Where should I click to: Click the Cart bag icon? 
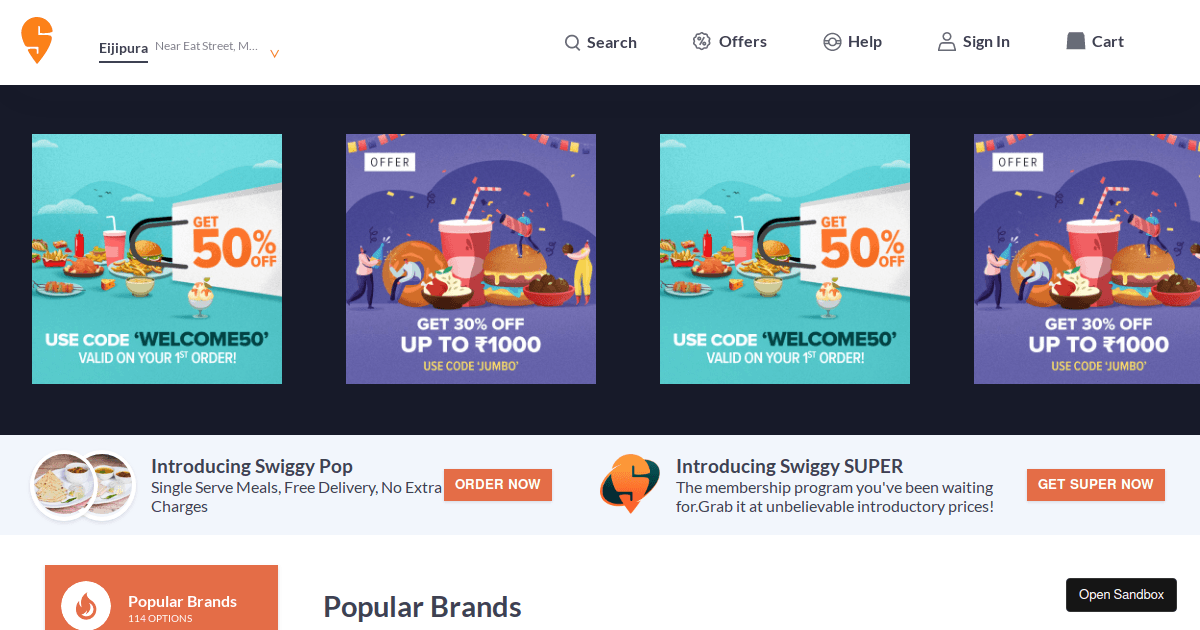[1075, 41]
